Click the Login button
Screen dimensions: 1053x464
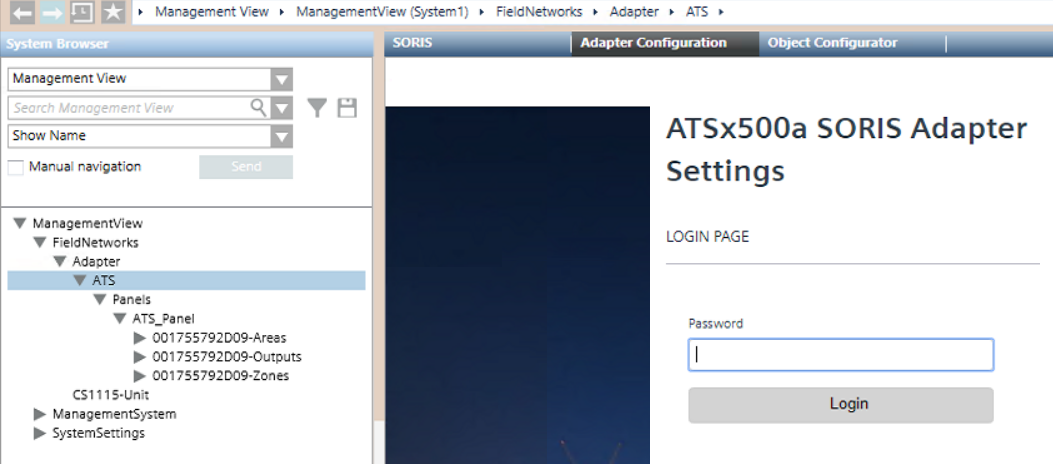pos(840,405)
